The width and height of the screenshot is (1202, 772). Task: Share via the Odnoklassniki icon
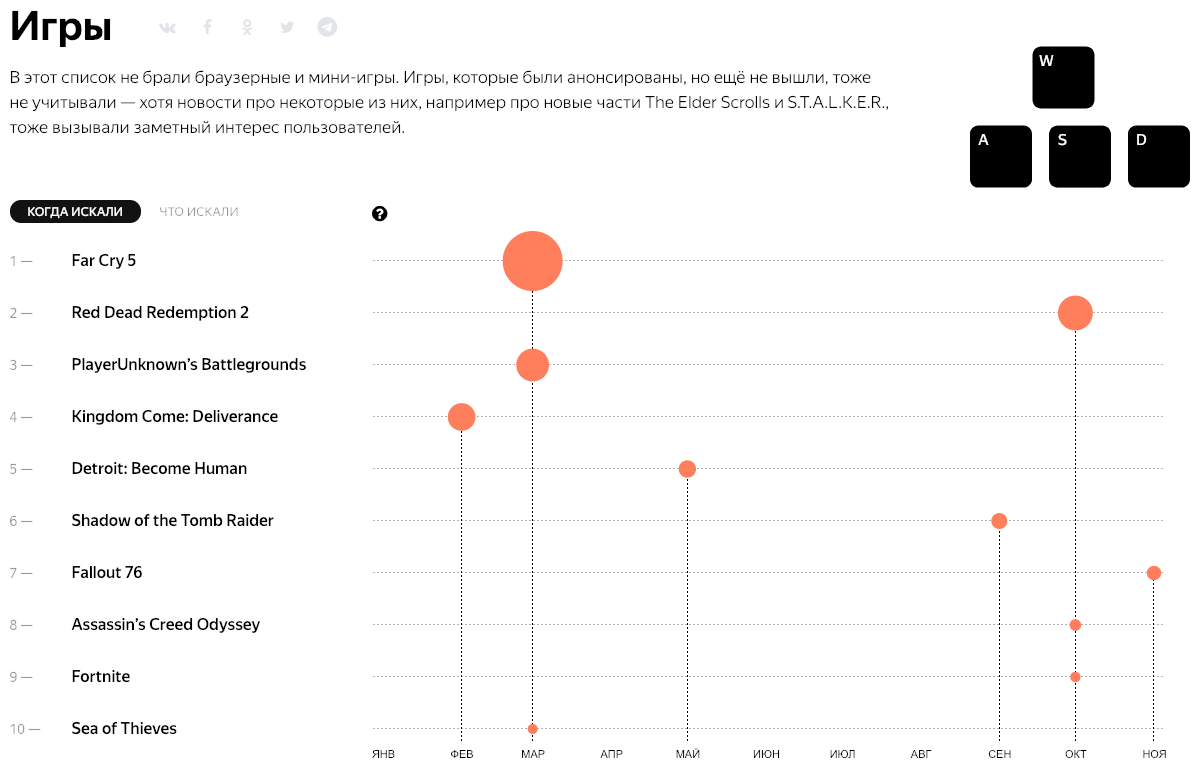click(248, 28)
